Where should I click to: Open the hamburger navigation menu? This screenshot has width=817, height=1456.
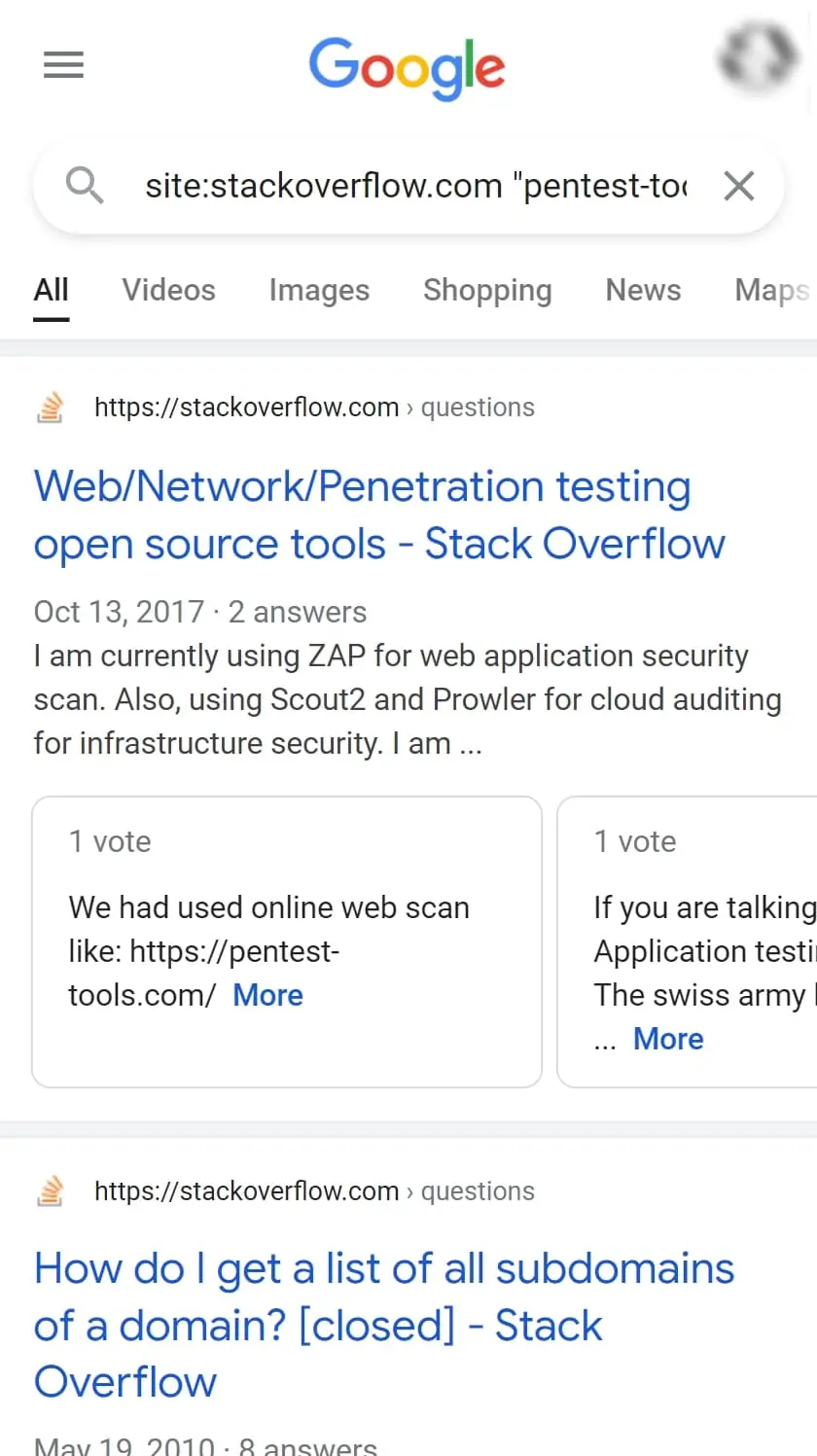pos(63,64)
